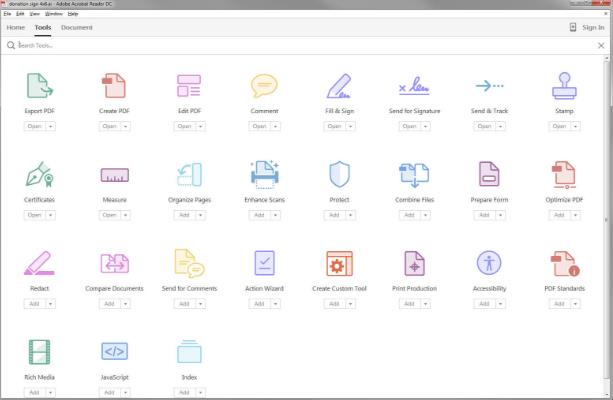Click the Stamp tool icon
Screen dimensions: 613x400
pos(564,87)
